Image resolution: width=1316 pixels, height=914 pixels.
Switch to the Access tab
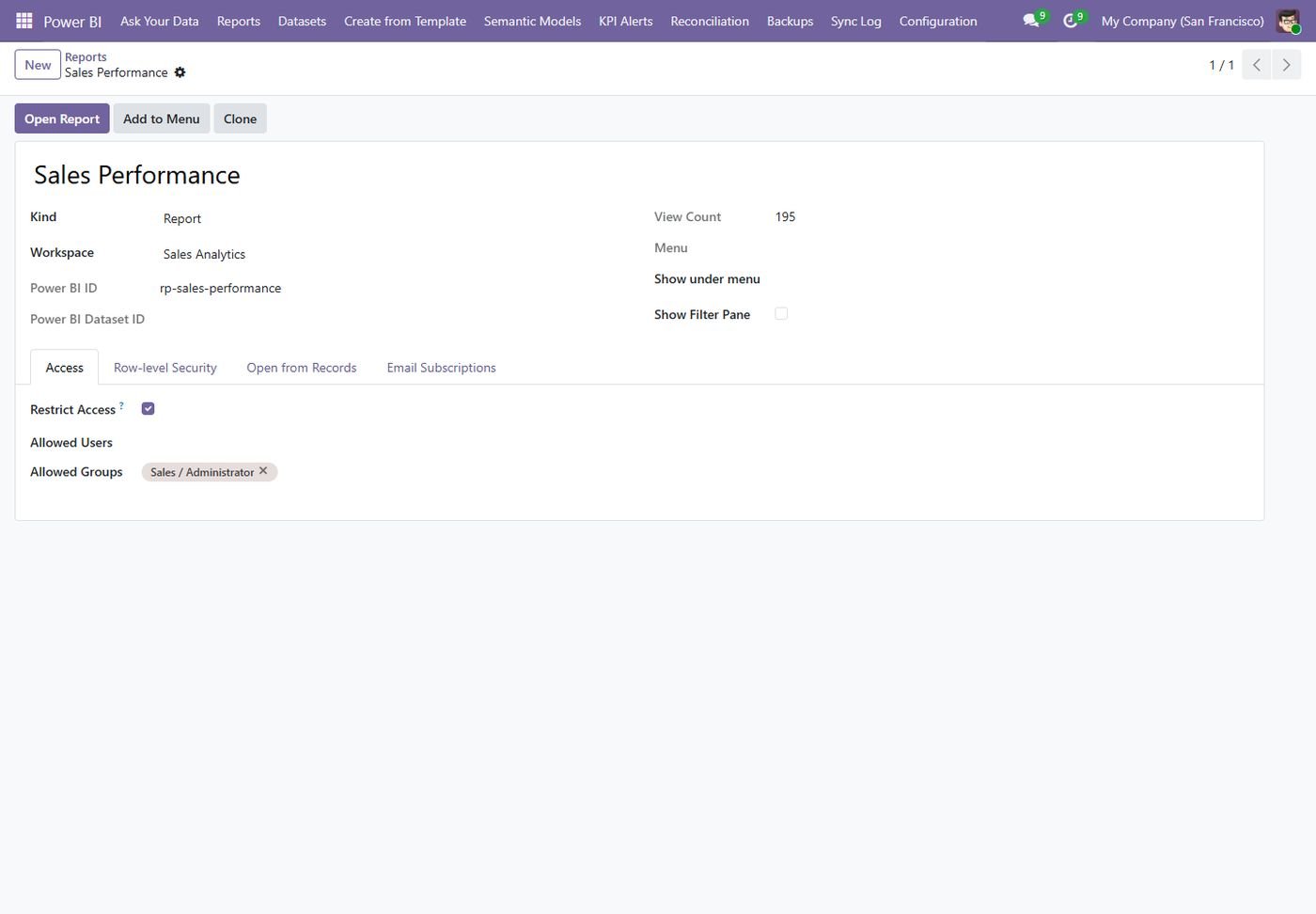click(64, 368)
